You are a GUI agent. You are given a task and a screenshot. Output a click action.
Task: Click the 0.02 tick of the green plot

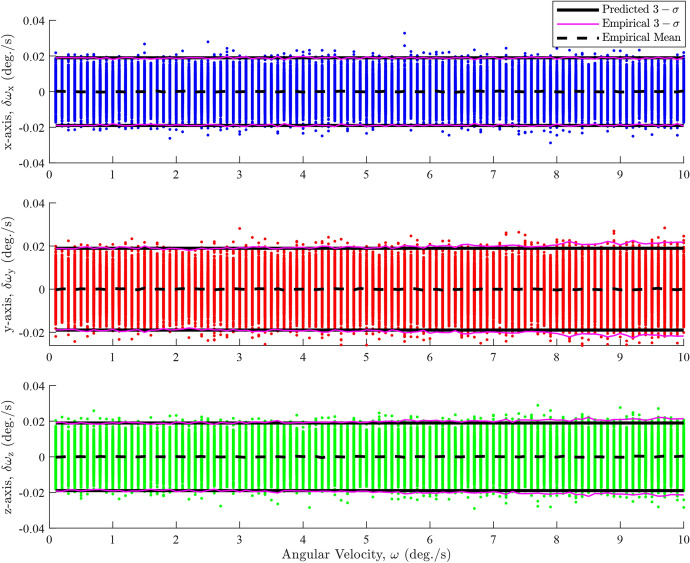pos(34,421)
